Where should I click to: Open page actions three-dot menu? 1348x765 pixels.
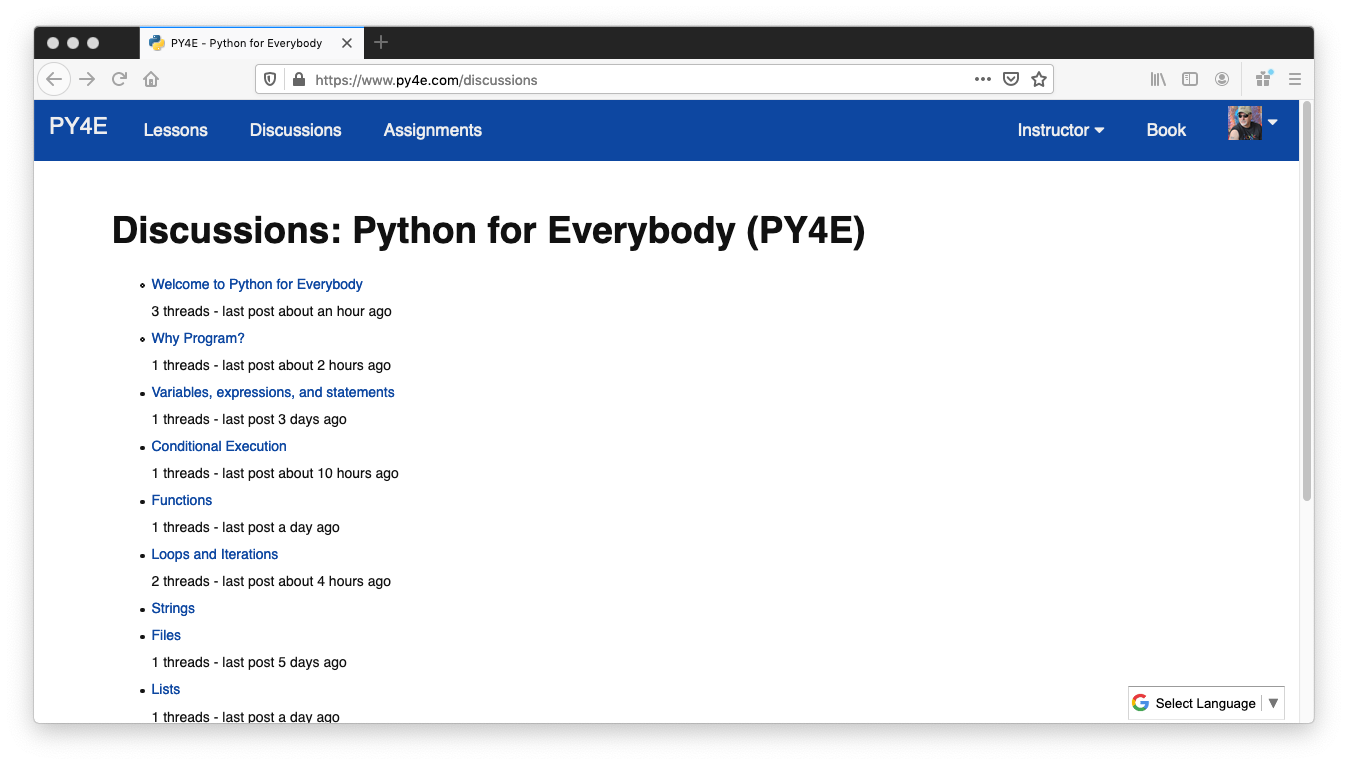pos(983,79)
